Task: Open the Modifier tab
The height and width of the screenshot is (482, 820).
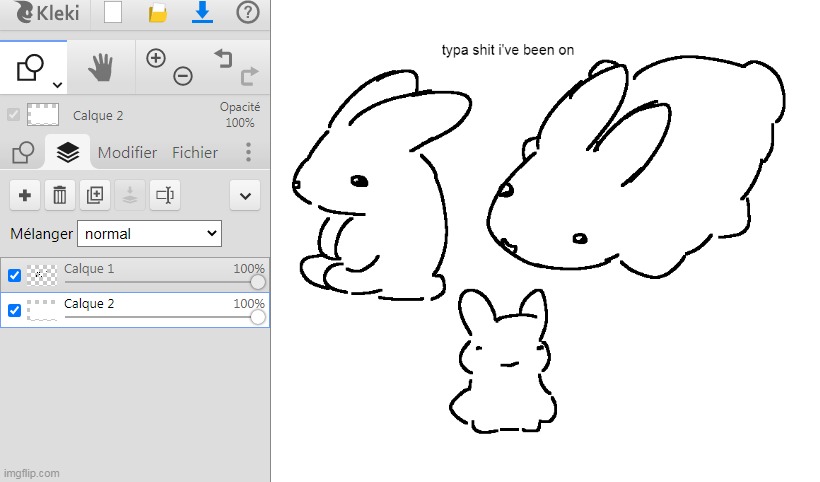Action: pyautogui.click(x=127, y=153)
